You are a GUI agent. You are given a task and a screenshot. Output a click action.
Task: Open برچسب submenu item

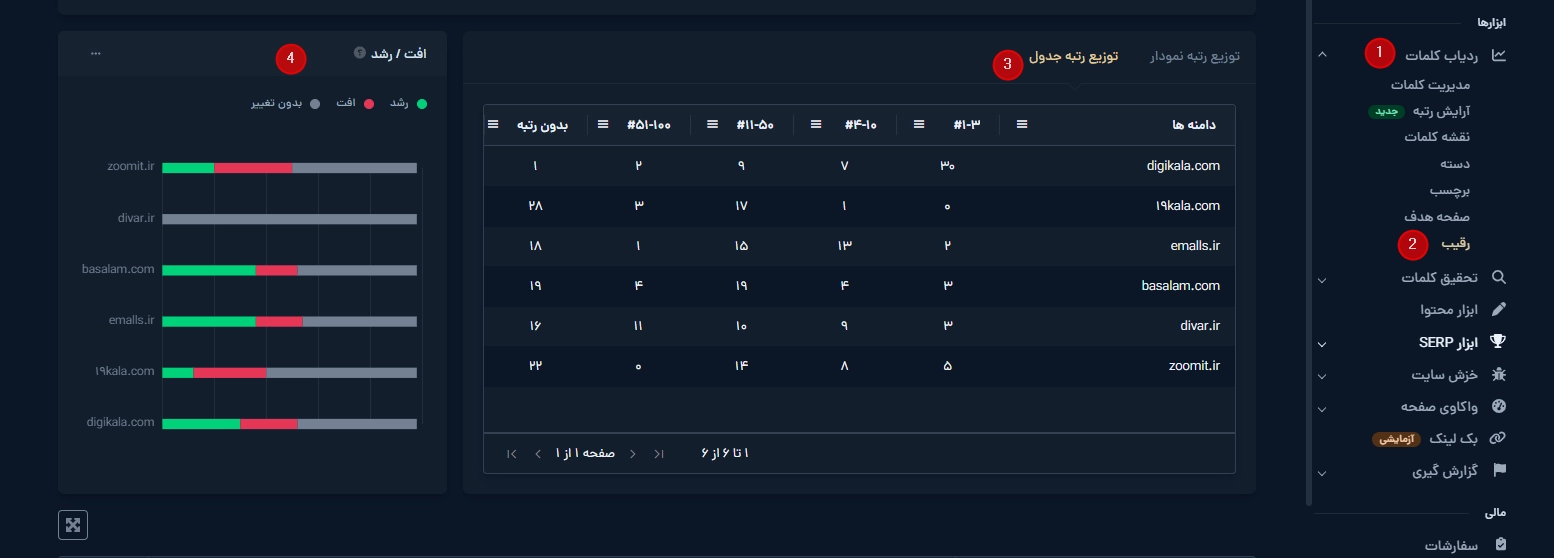click(1450, 189)
